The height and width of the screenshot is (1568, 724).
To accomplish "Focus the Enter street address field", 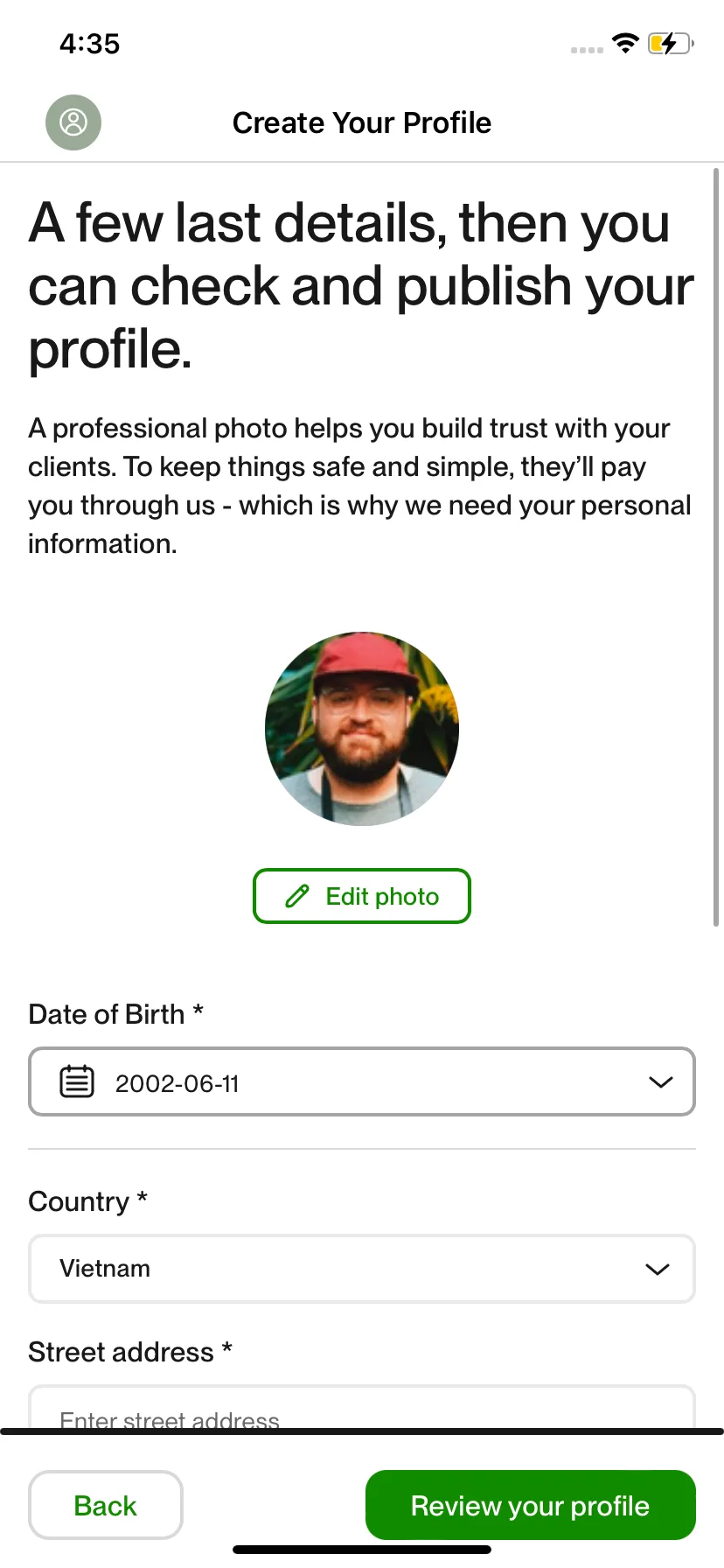I will click(x=362, y=1407).
